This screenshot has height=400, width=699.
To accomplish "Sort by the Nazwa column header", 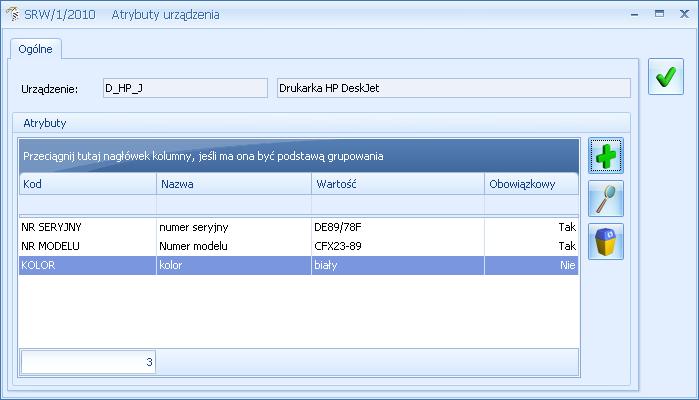I will tap(234, 184).
